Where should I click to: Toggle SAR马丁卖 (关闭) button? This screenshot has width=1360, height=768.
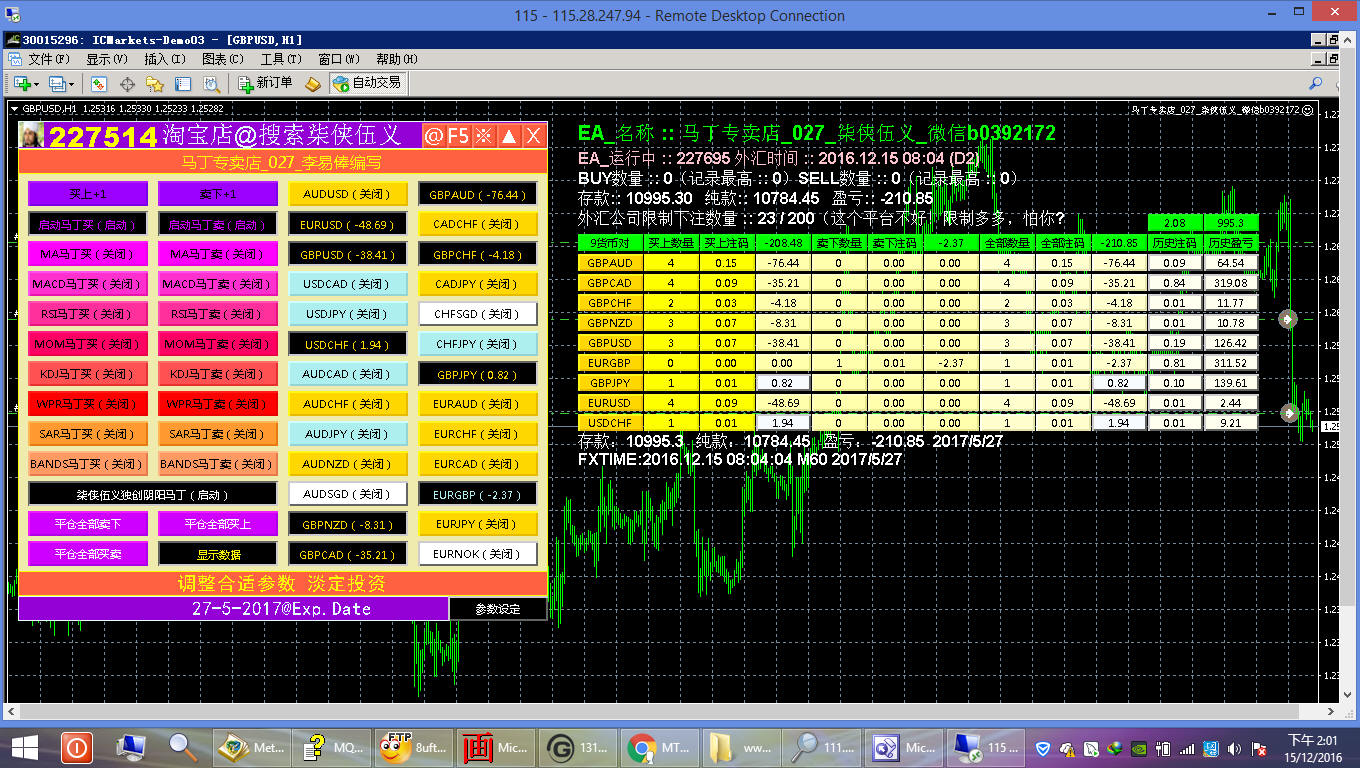pyautogui.click(x=217, y=434)
